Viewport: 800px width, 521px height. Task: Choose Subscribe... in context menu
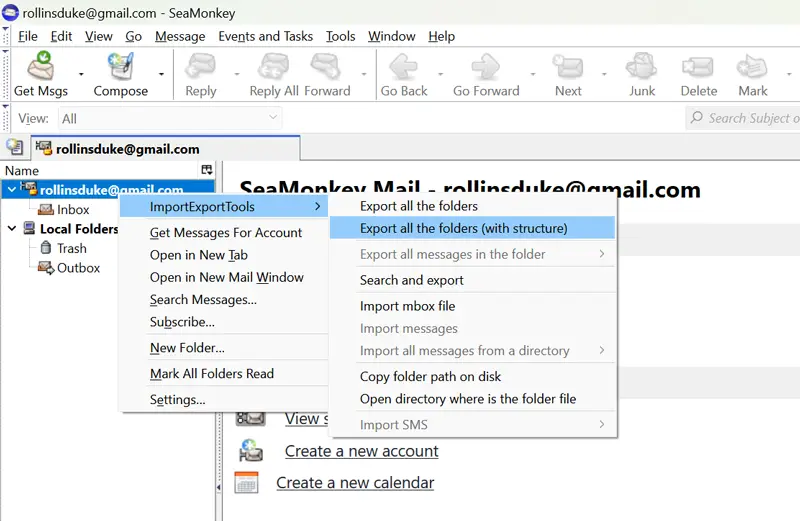tap(224, 322)
